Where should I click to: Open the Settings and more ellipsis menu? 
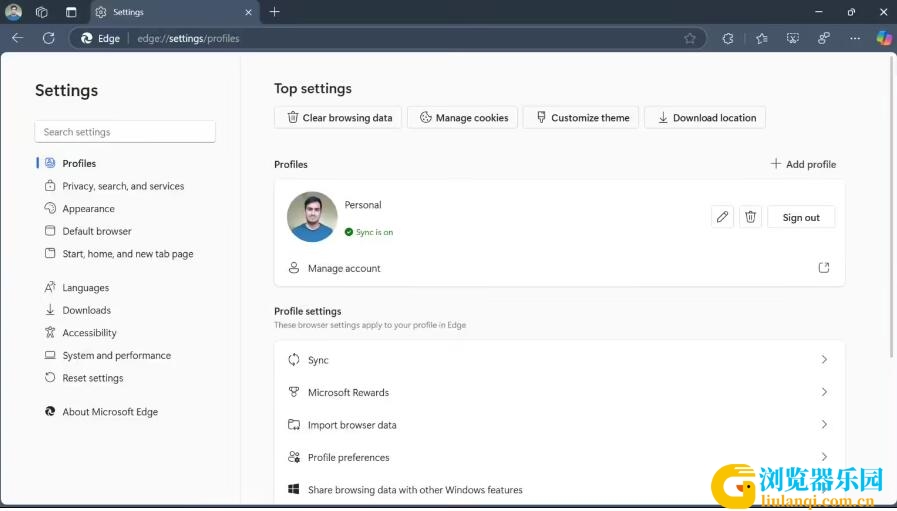(855, 38)
